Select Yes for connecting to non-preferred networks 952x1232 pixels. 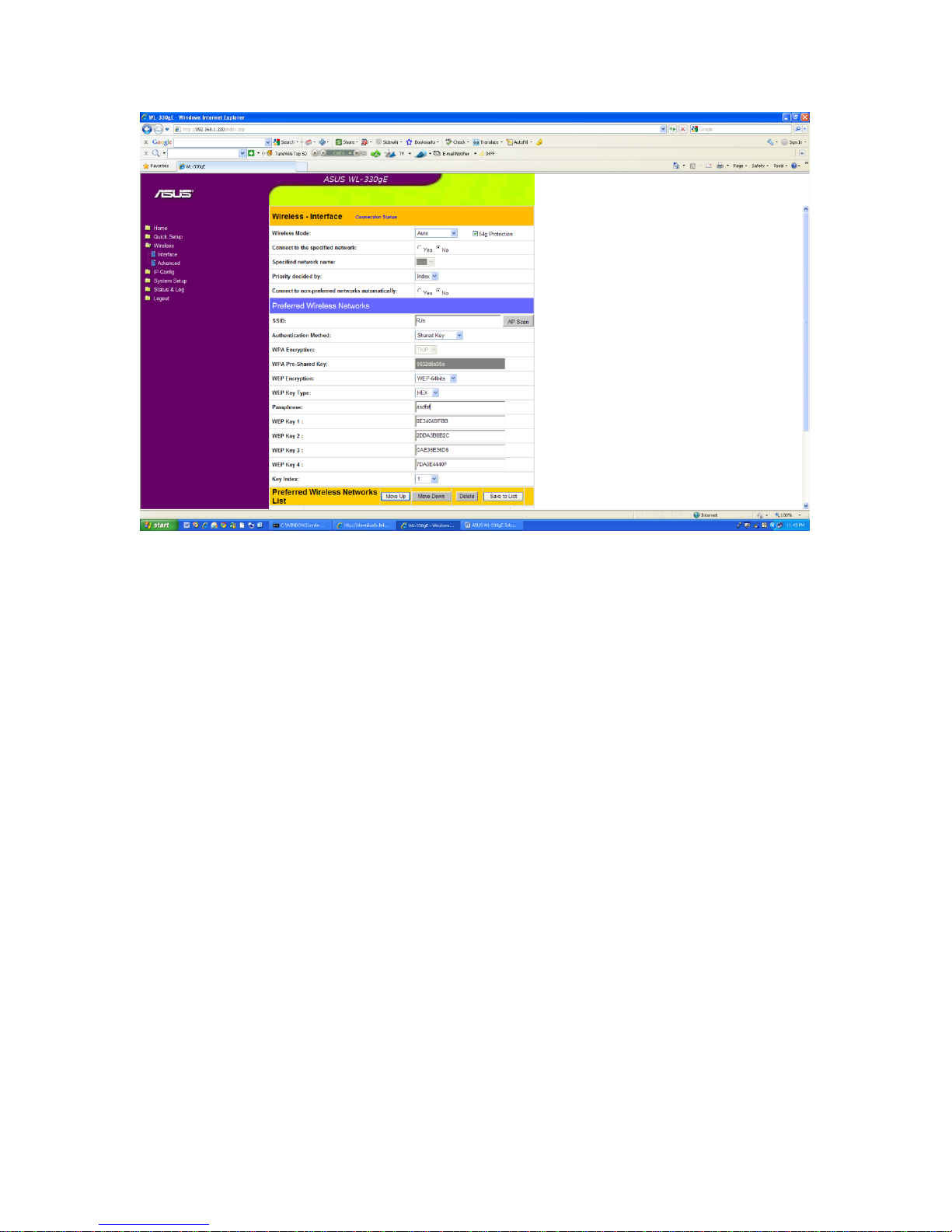point(420,291)
